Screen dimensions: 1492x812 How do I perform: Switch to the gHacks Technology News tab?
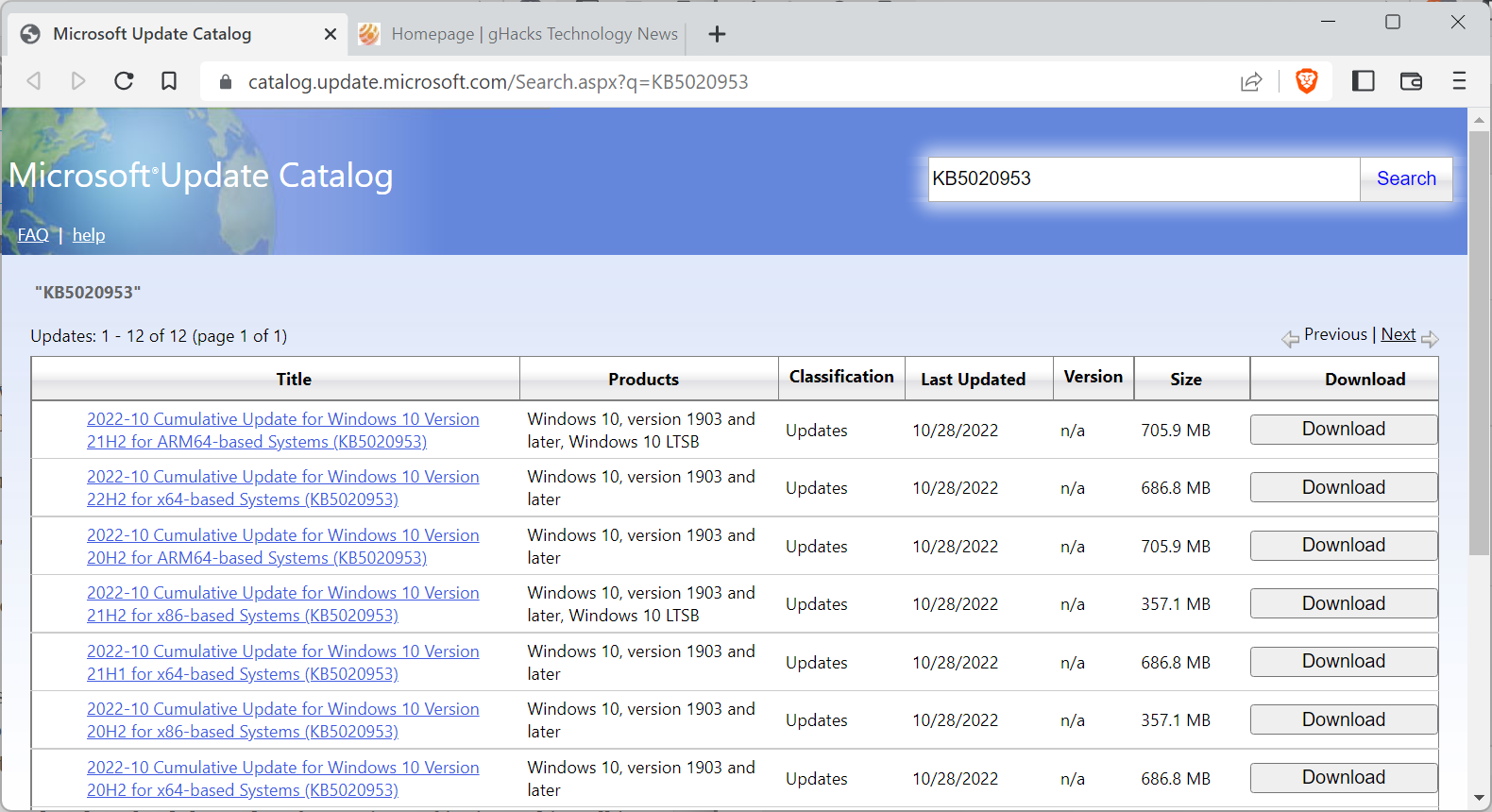518,34
